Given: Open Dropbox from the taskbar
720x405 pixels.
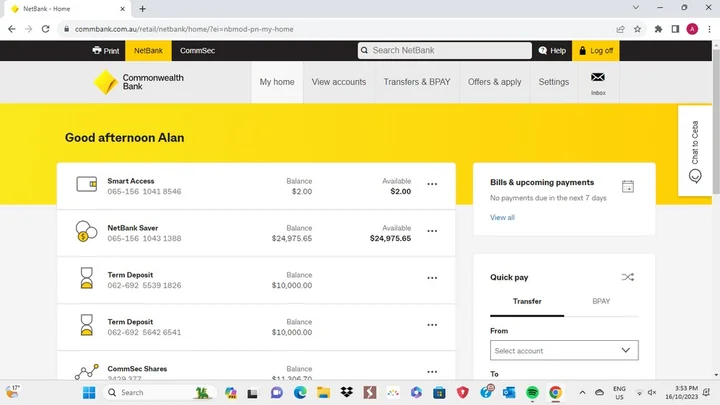Looking at the screenshot, I should tap(347, 393).
